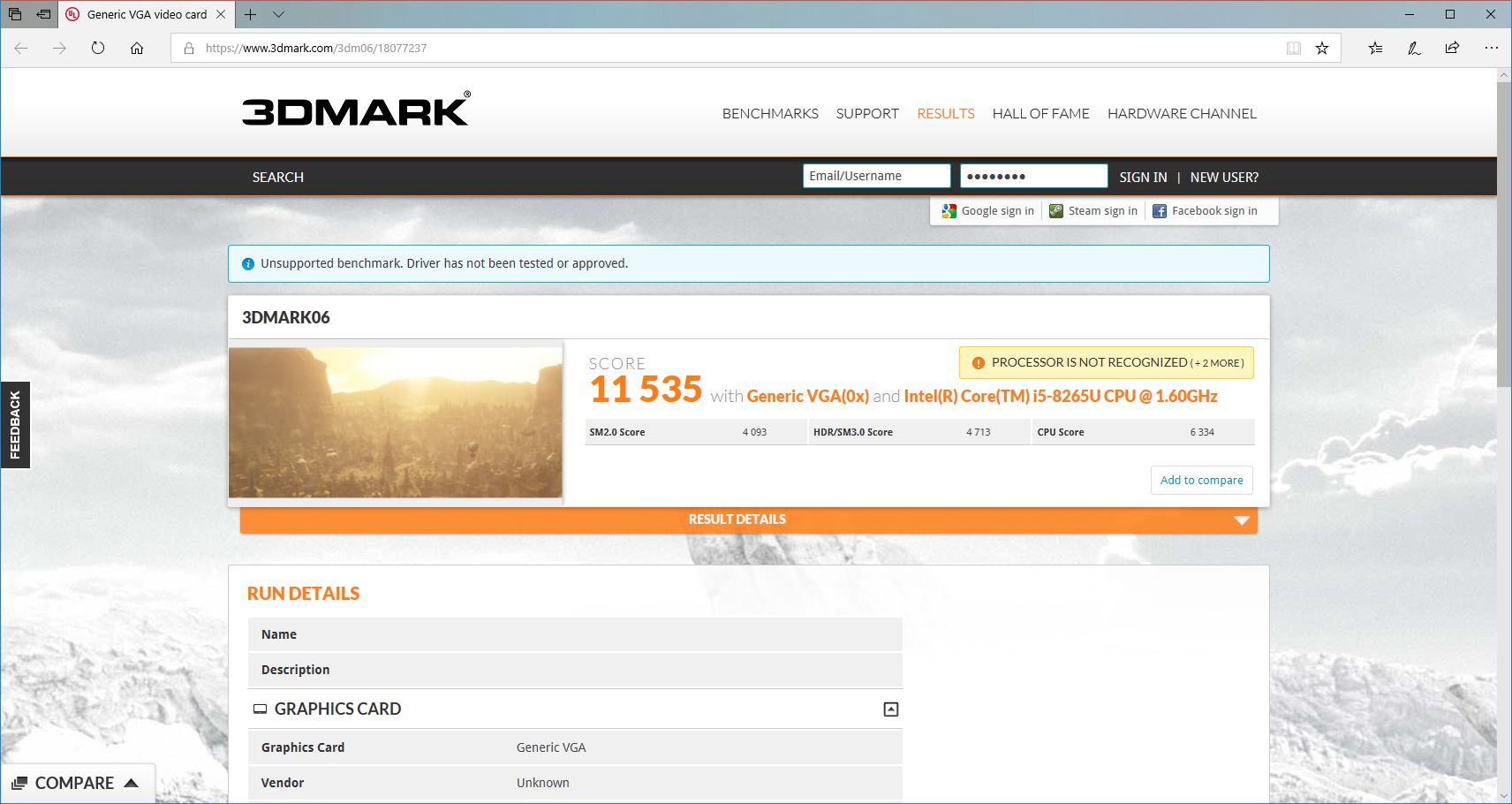The height and width of the screenshot is (804, 1512).
Task: Click the Generic VGA graphics card value
Action: click(x=551, y=747)
